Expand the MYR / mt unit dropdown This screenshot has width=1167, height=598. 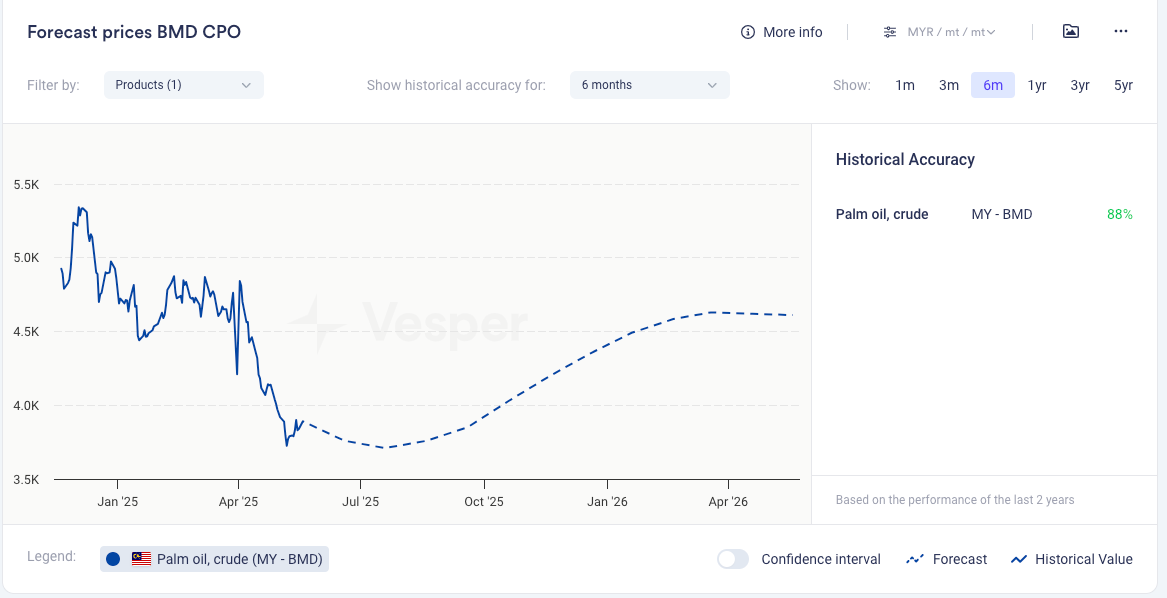[951, 32]
